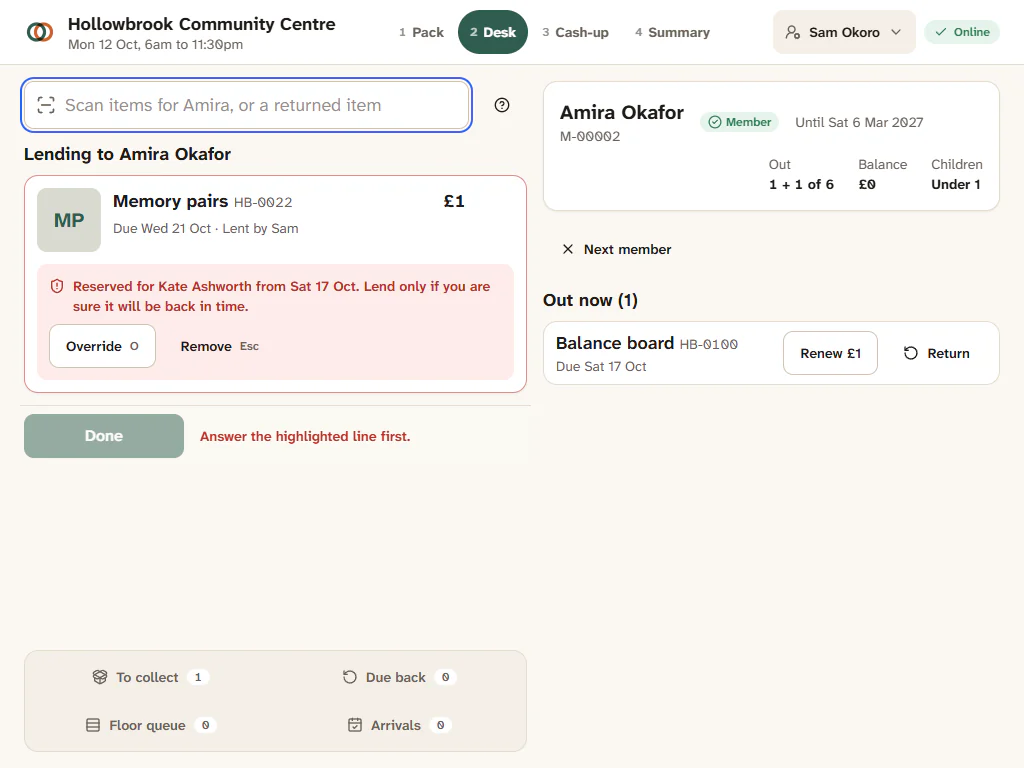Click the Online status badge
The image size is (1024, 768).
[962, 32]
